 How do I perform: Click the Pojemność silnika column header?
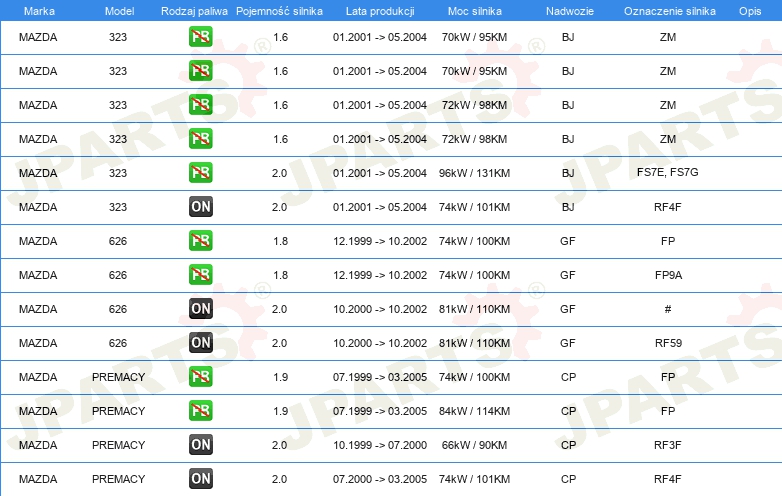coord(279,11)
